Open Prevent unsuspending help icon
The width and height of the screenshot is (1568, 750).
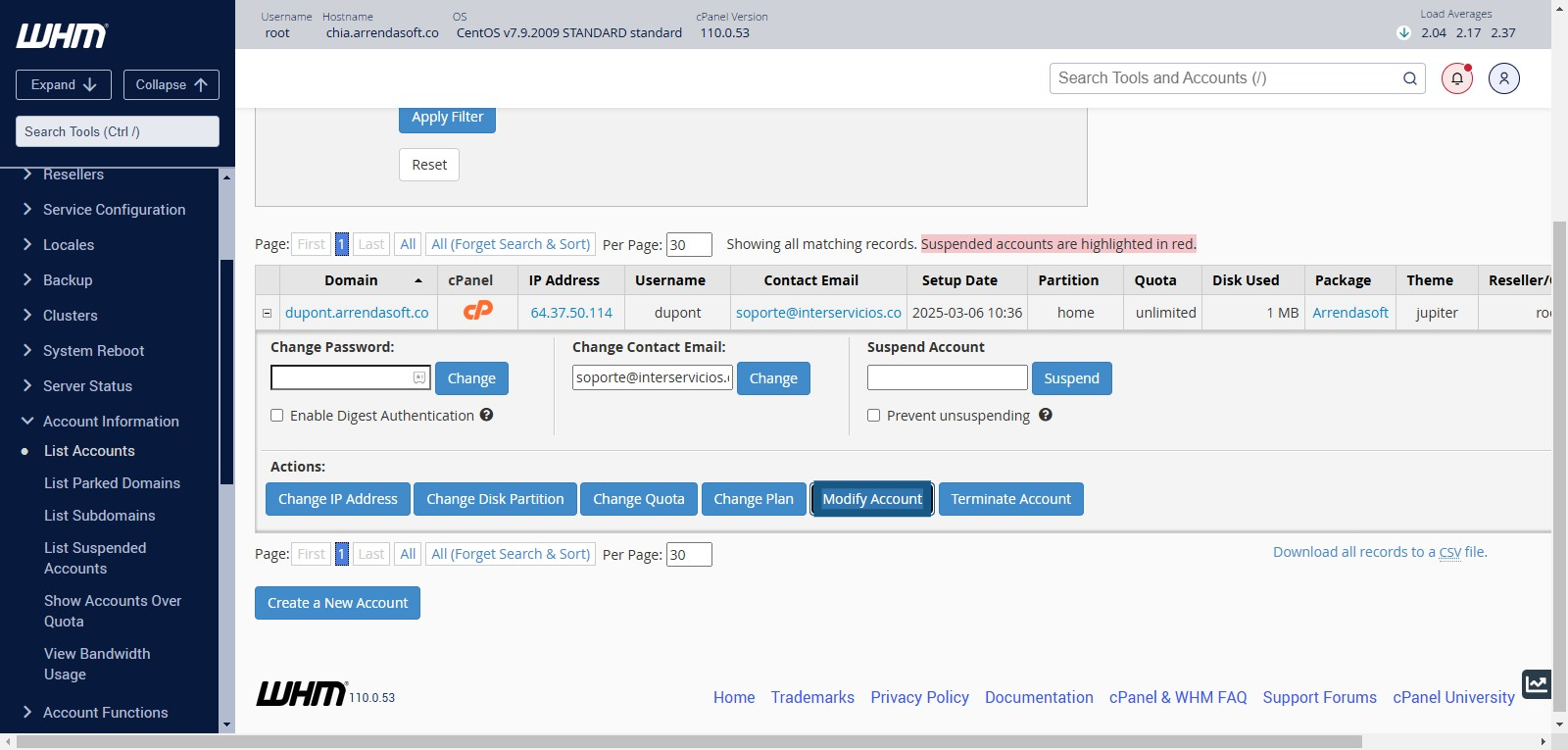[x=1046, y=415]
